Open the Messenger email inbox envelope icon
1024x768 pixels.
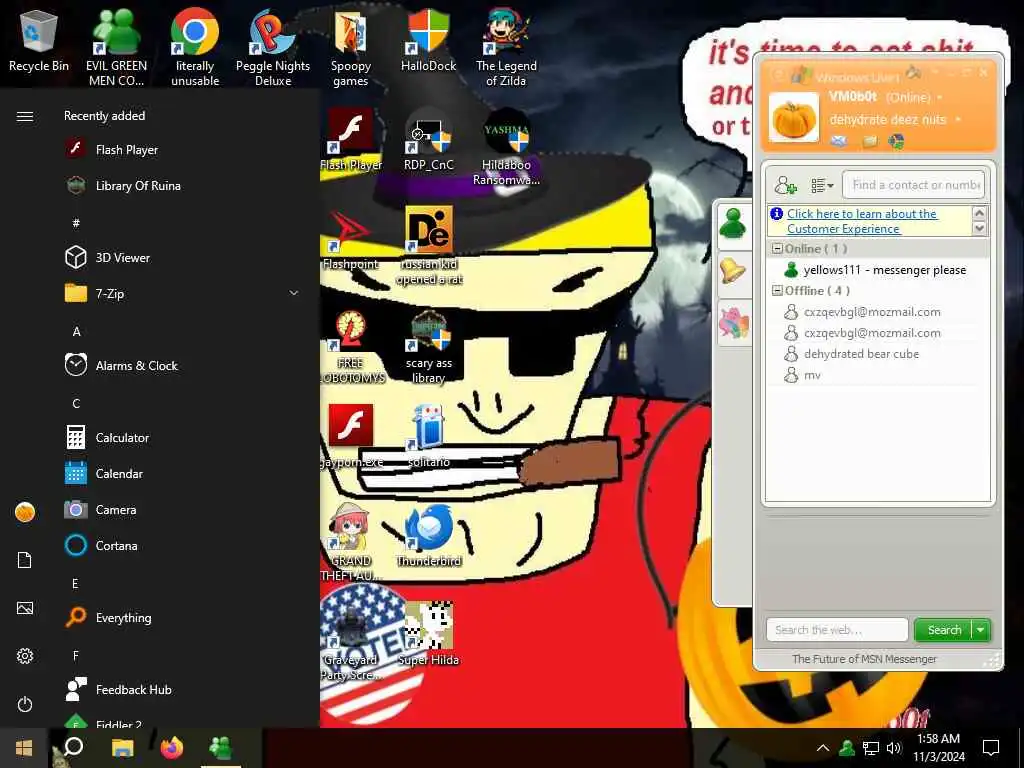click(839, 140)
